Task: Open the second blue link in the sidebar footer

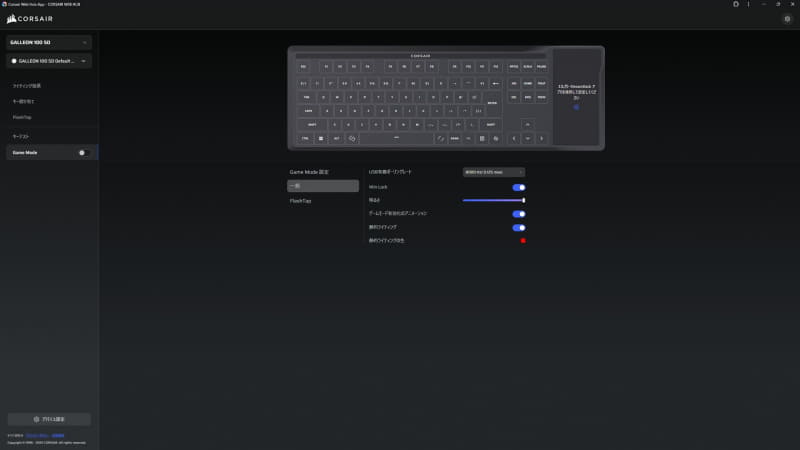Action: click(x=58, y=436)
